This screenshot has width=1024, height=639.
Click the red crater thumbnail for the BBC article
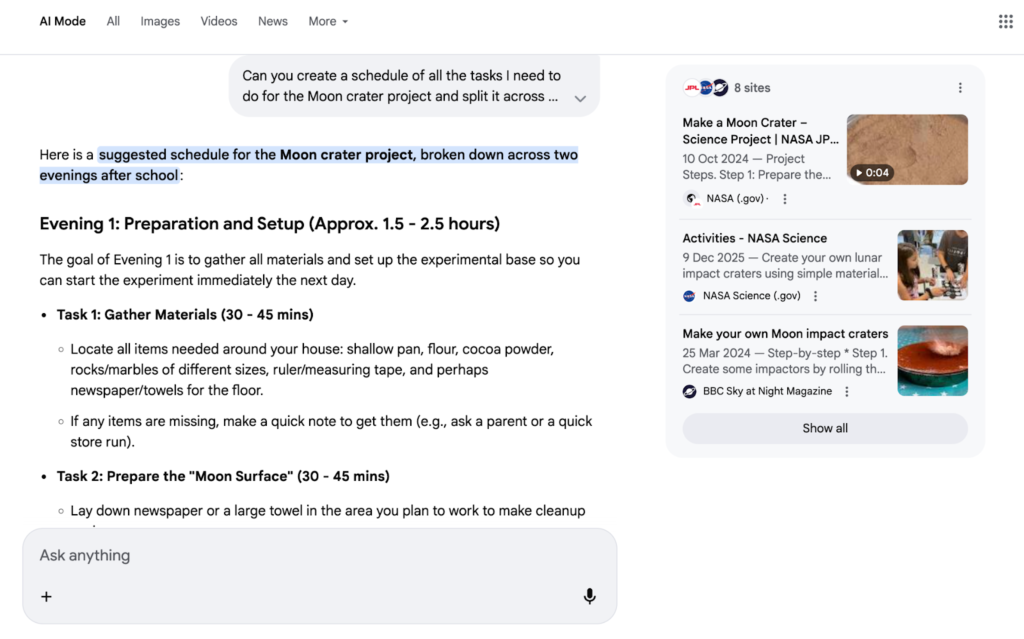click(932, 360)
